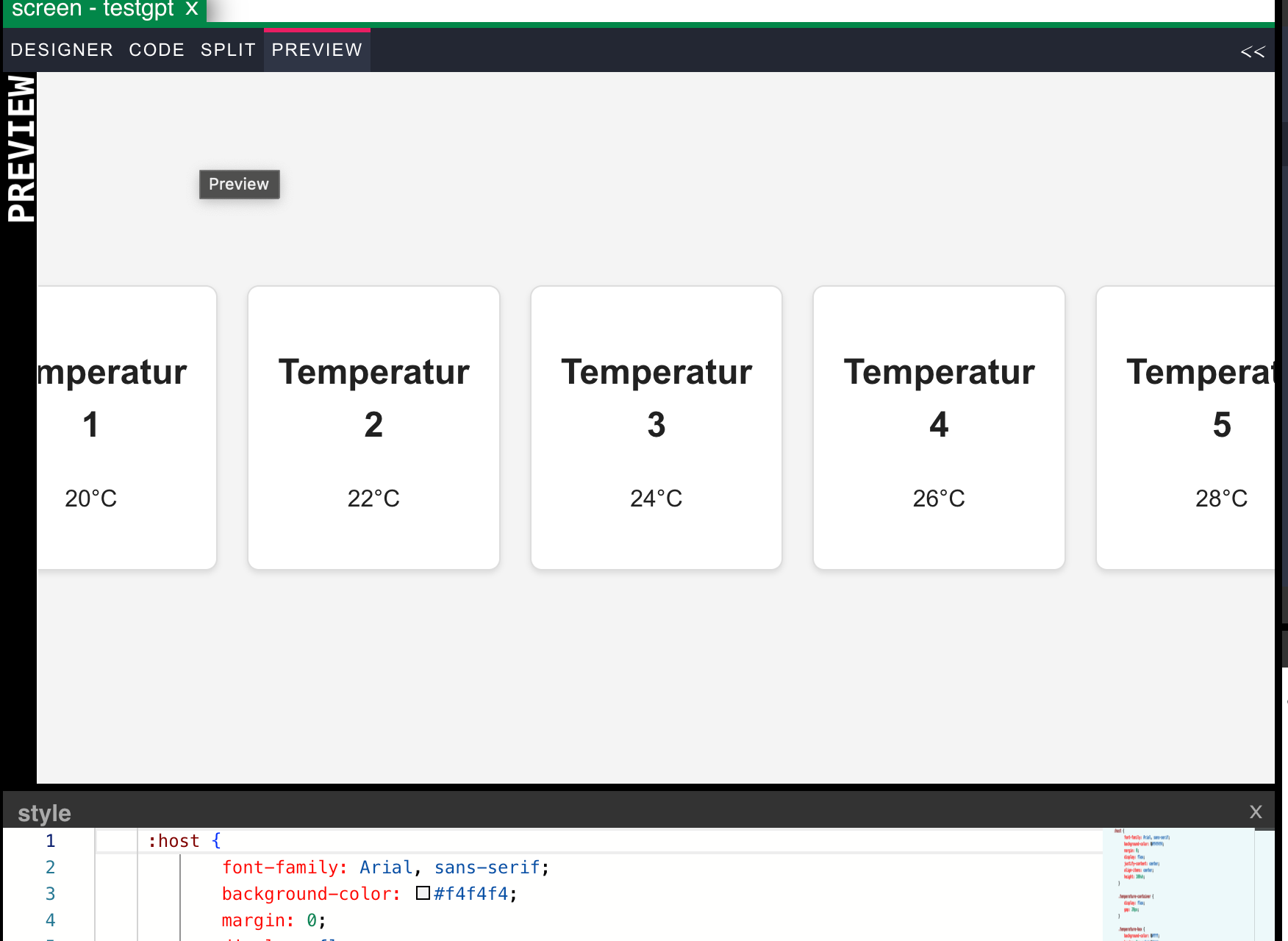
Task: Select the screen - testgpt document tab
Action: 93,9
